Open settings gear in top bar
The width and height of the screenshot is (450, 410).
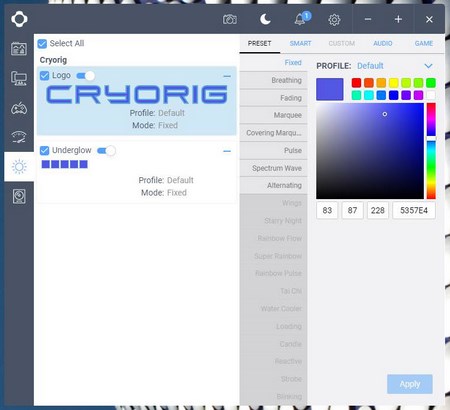point(334,20)
